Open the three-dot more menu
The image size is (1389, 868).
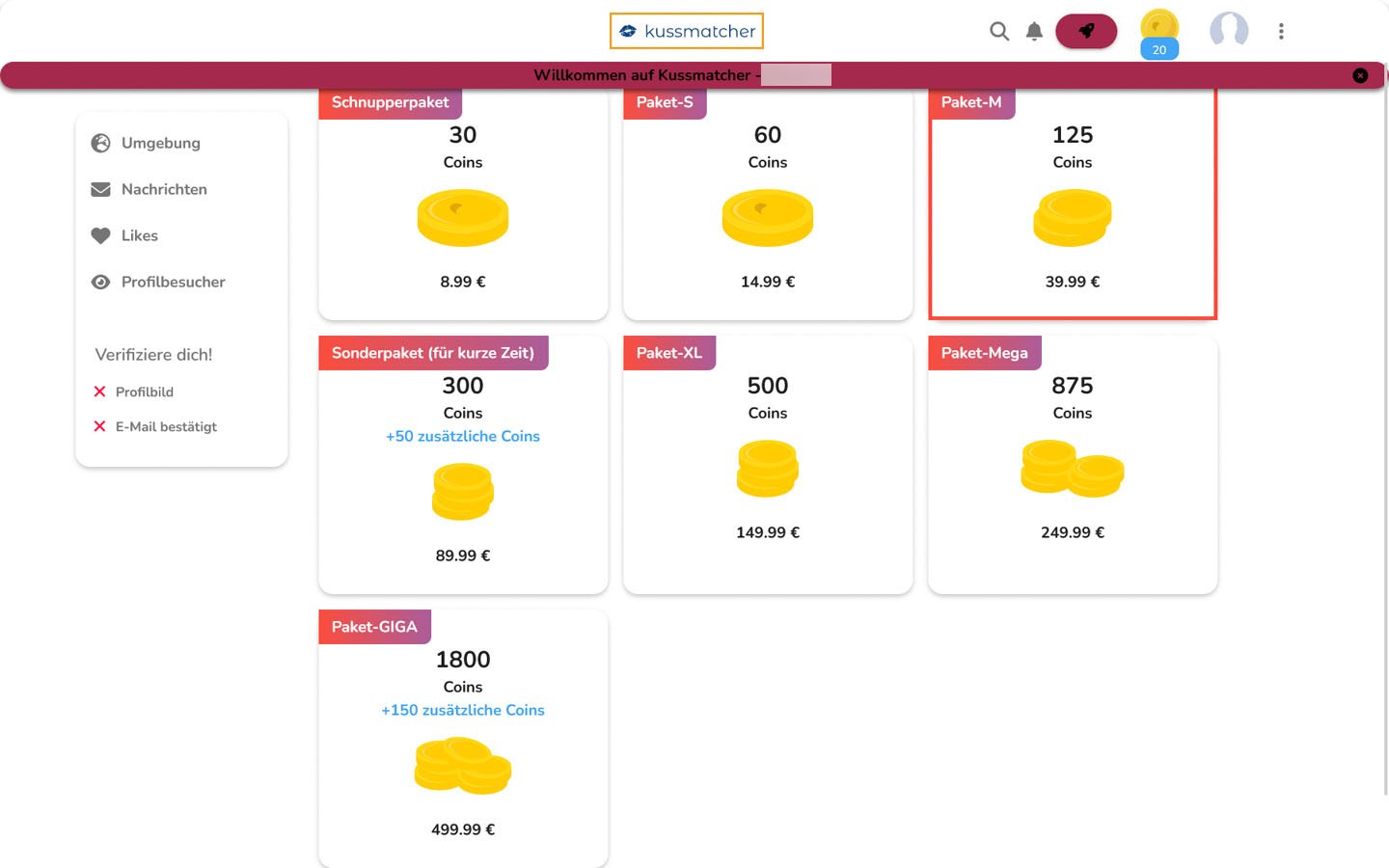(x=1281, y=31)
